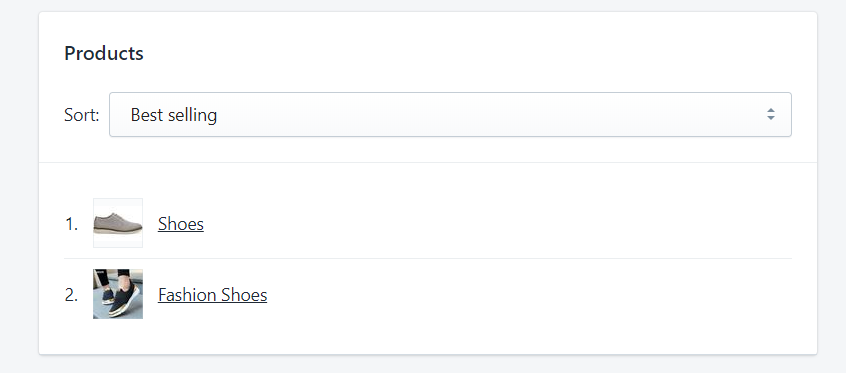
Task: Open the Fashion Shoes product link
Action: 213,295
